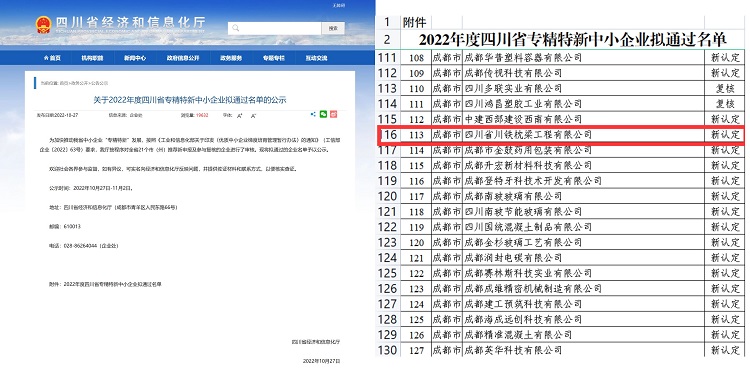Click the cell 成都金杉玻璃工艺有限公司
This screenshot has width=750, height=375.
click(583, 243)
